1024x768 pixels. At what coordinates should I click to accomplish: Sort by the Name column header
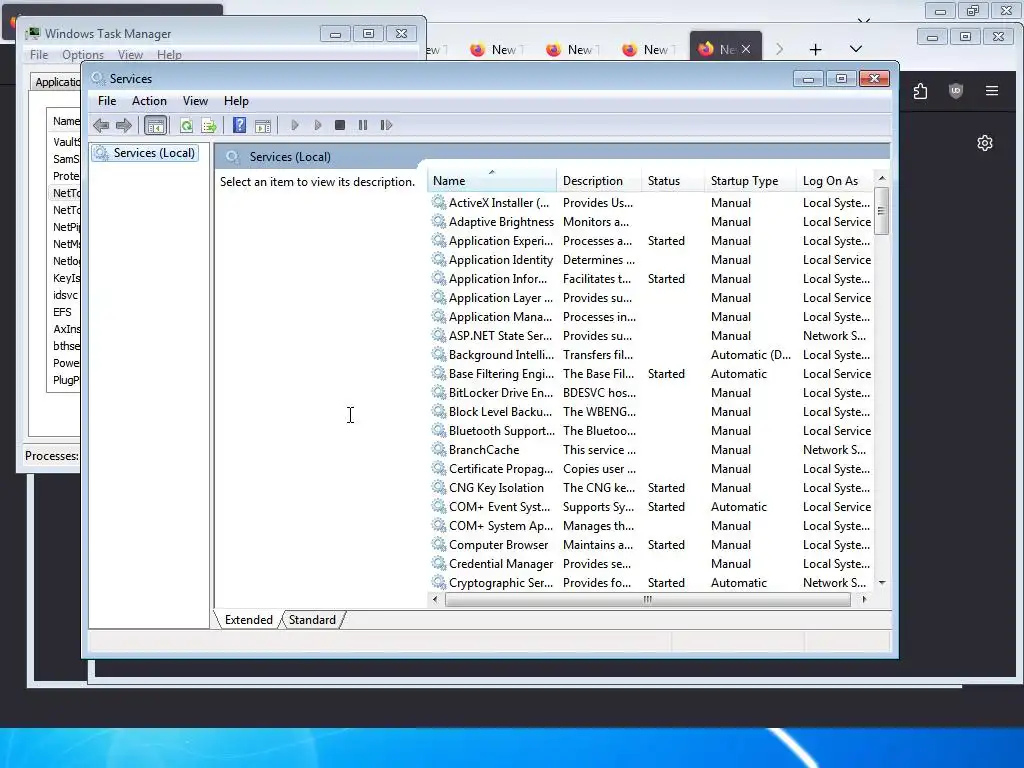pos(492,181)
